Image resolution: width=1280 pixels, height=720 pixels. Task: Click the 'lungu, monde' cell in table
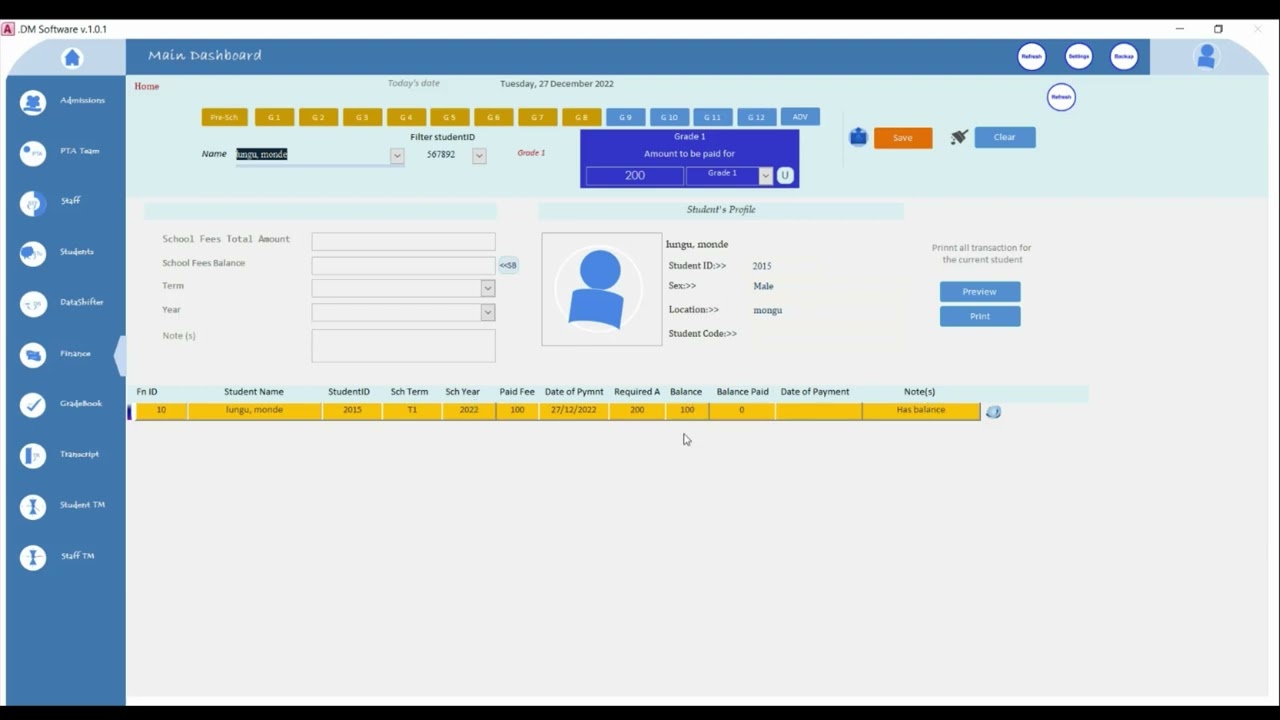click(254, 410)
